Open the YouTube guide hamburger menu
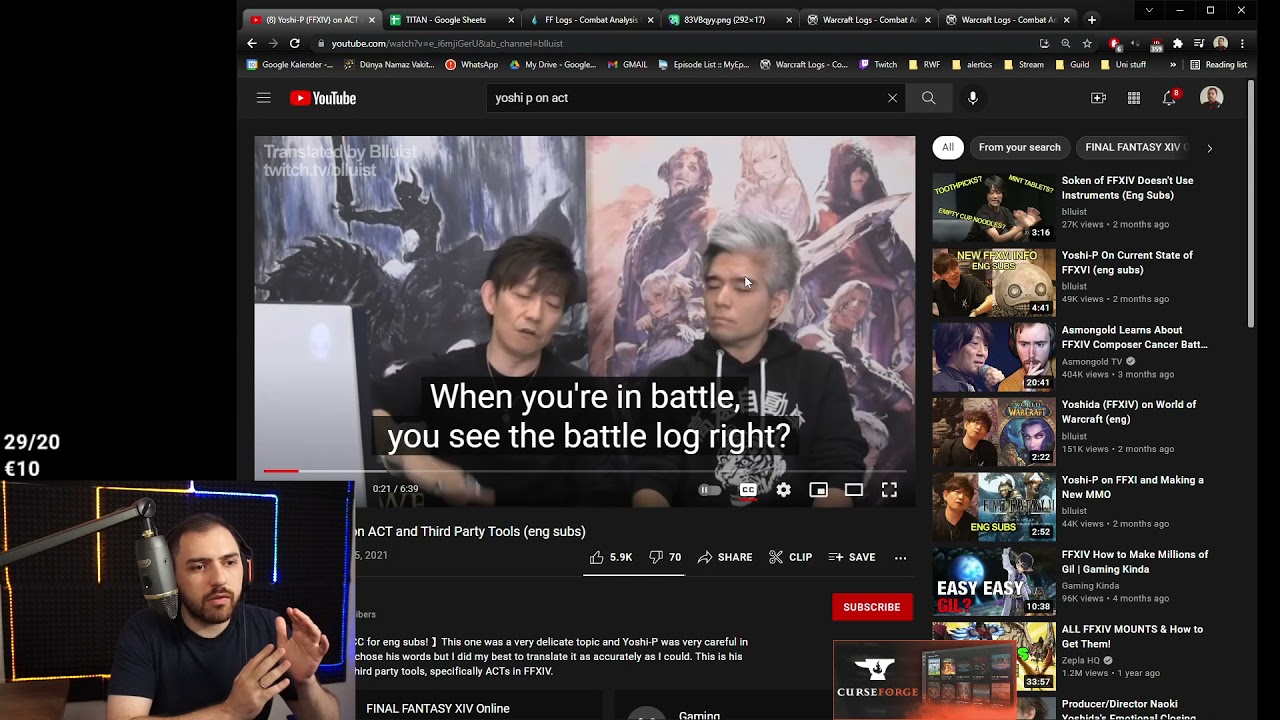Viewport: 1280px width, 720px height. tap(263, 98)
